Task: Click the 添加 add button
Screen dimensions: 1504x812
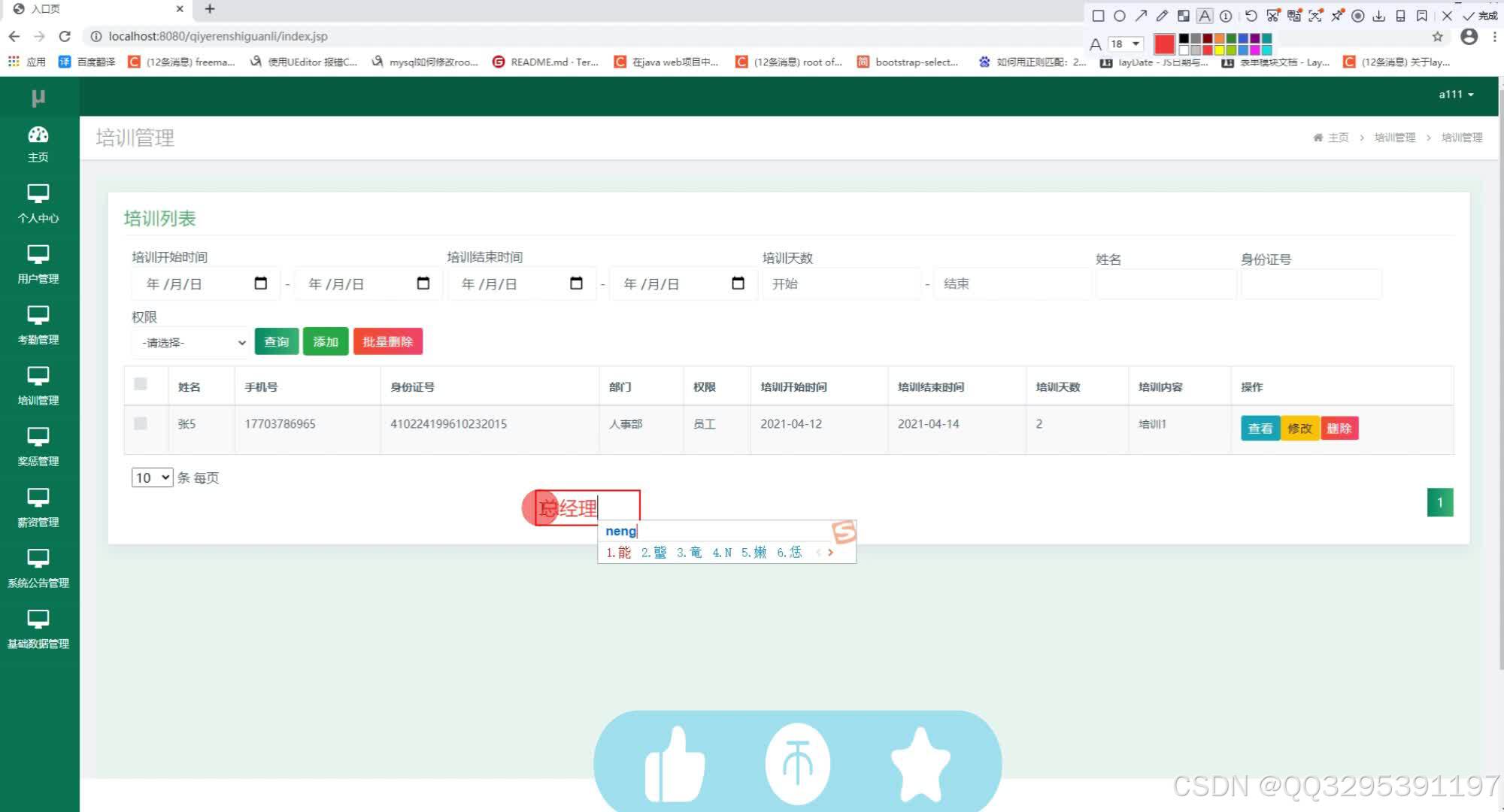Action: tap(326, 341)
